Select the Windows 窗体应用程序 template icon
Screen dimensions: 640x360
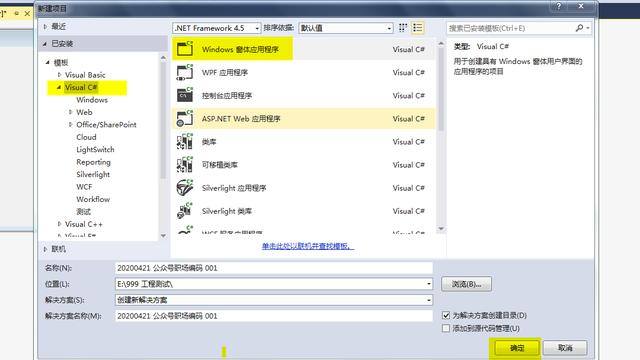point(185,49)
